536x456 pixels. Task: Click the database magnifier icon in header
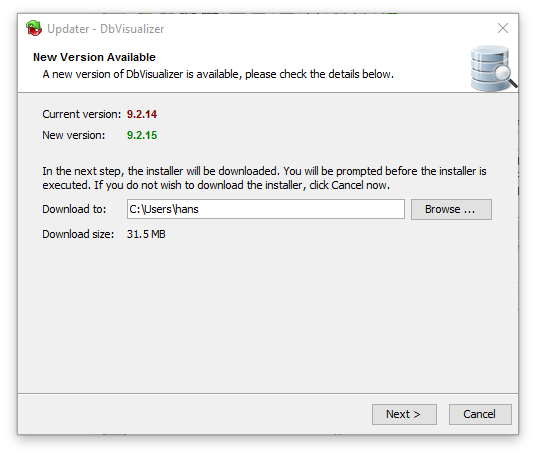point(493,68)
